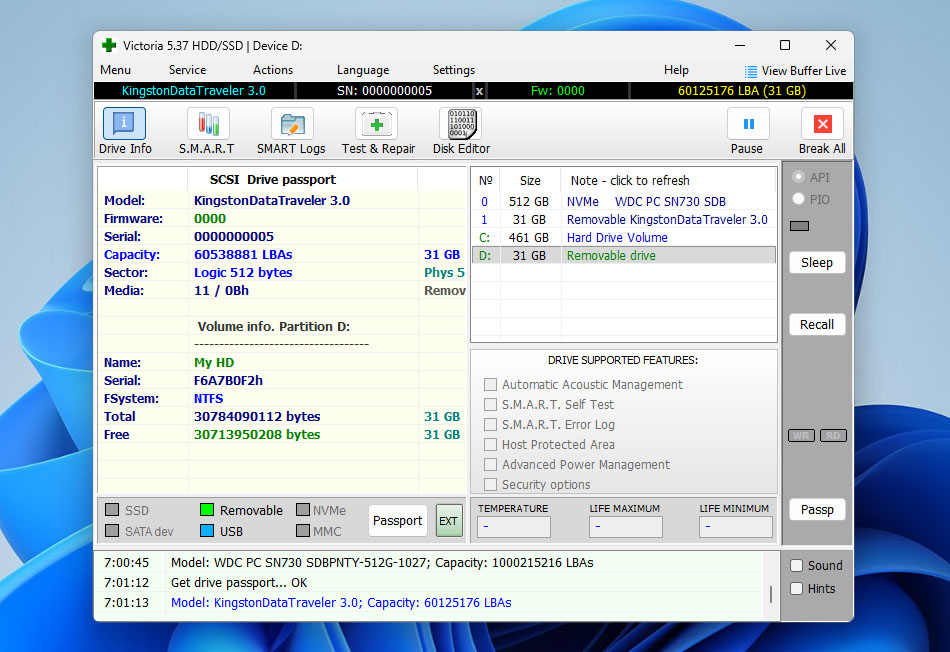Select the PIO radio button
The width and height of the screenshot is (950, 652).
[x=798, y=199]
